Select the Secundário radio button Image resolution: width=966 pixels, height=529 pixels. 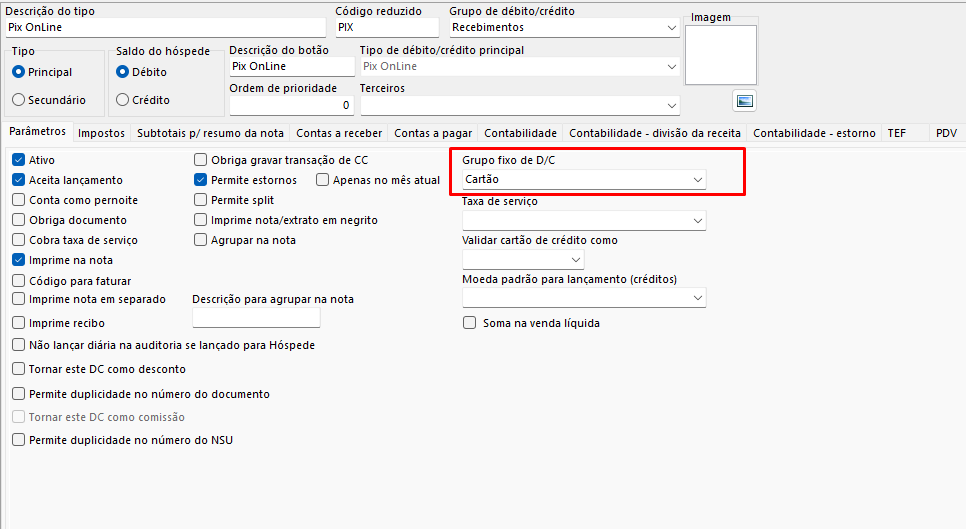point(18,100)
